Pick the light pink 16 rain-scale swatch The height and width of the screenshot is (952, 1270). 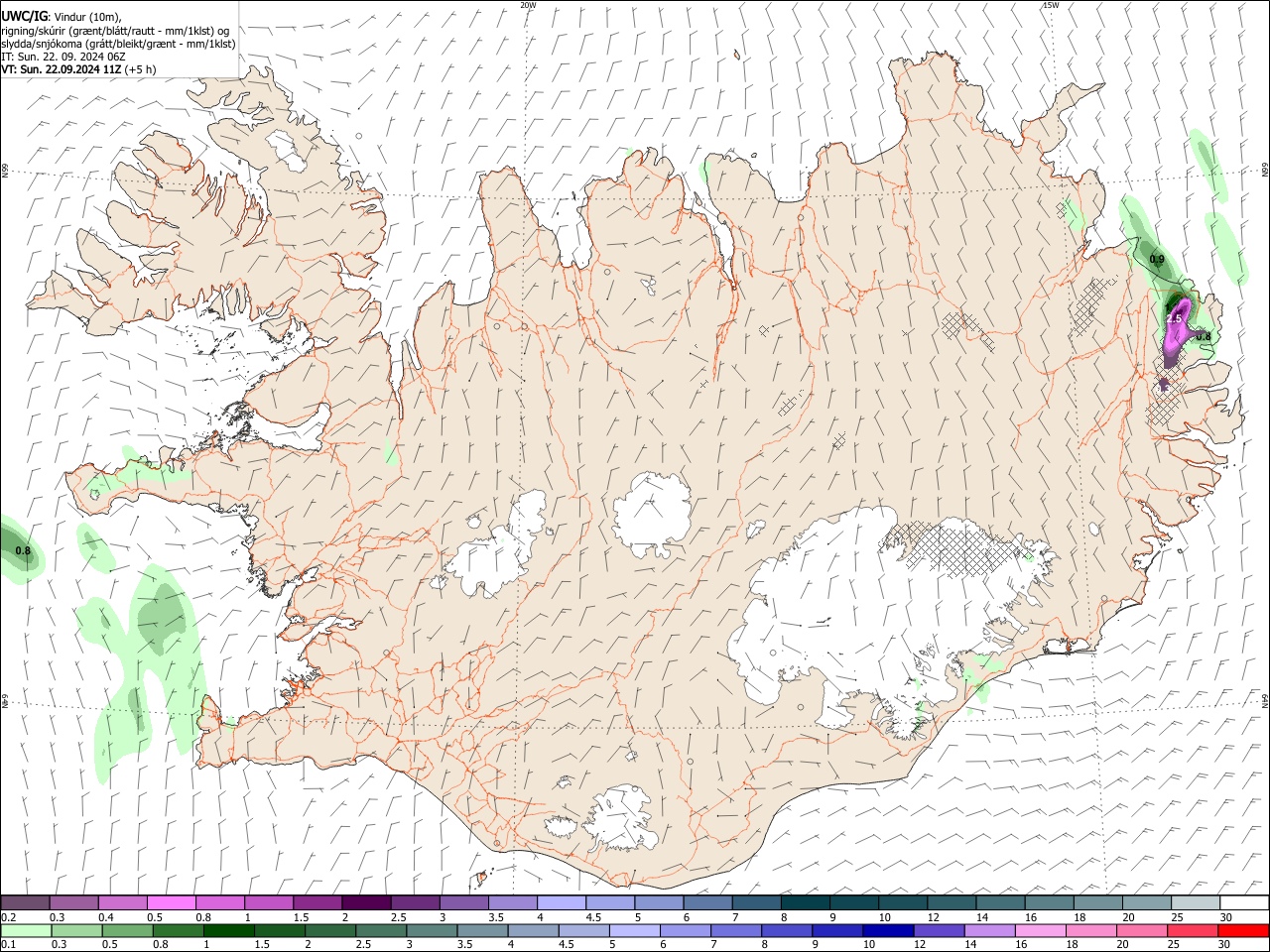pos(1042,931)
